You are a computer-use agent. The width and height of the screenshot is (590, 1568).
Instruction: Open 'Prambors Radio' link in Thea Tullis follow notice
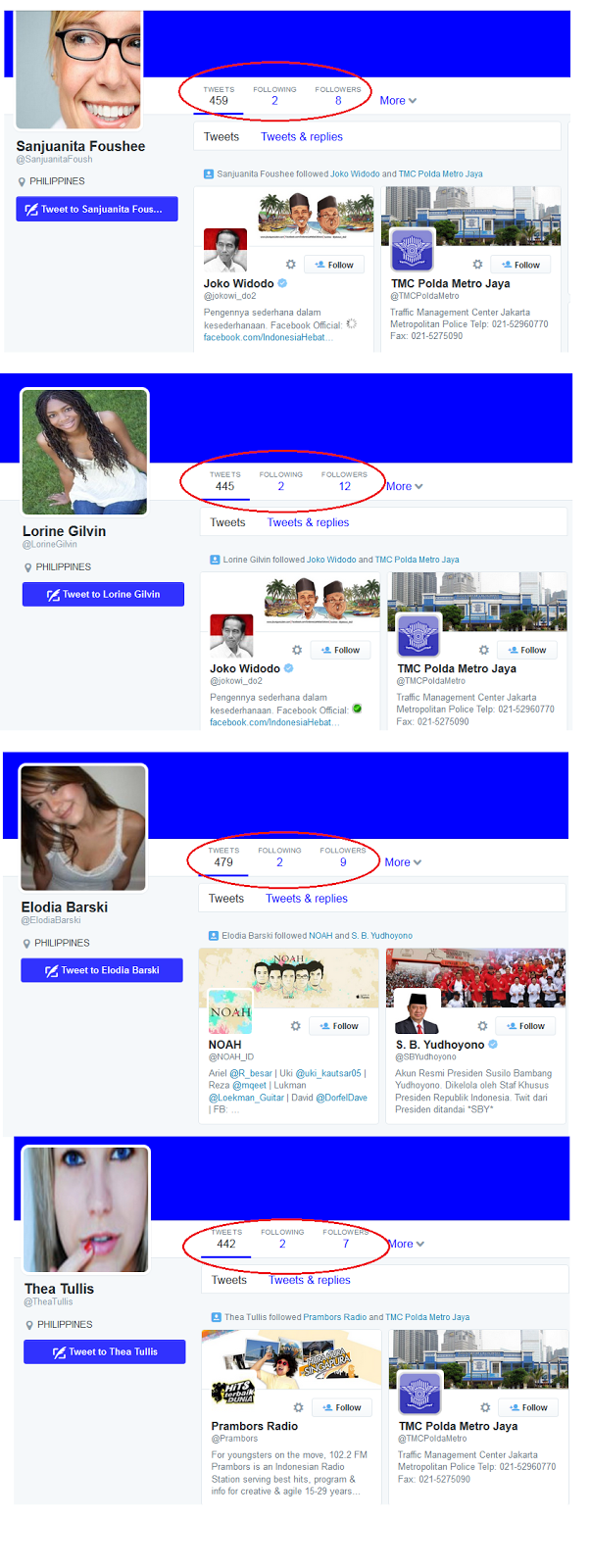(334, 1317)
